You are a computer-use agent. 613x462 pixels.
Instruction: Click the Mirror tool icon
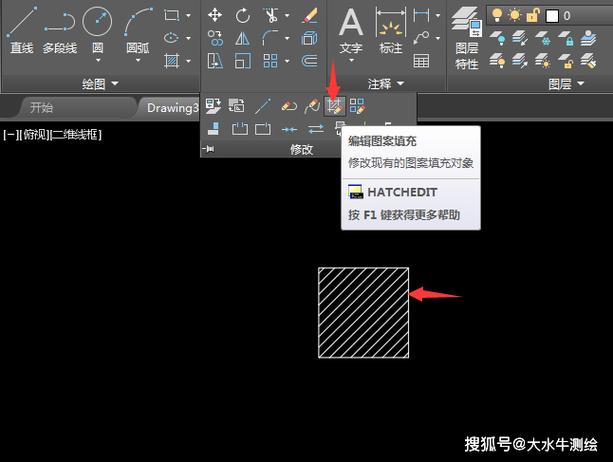coord(243,38)
